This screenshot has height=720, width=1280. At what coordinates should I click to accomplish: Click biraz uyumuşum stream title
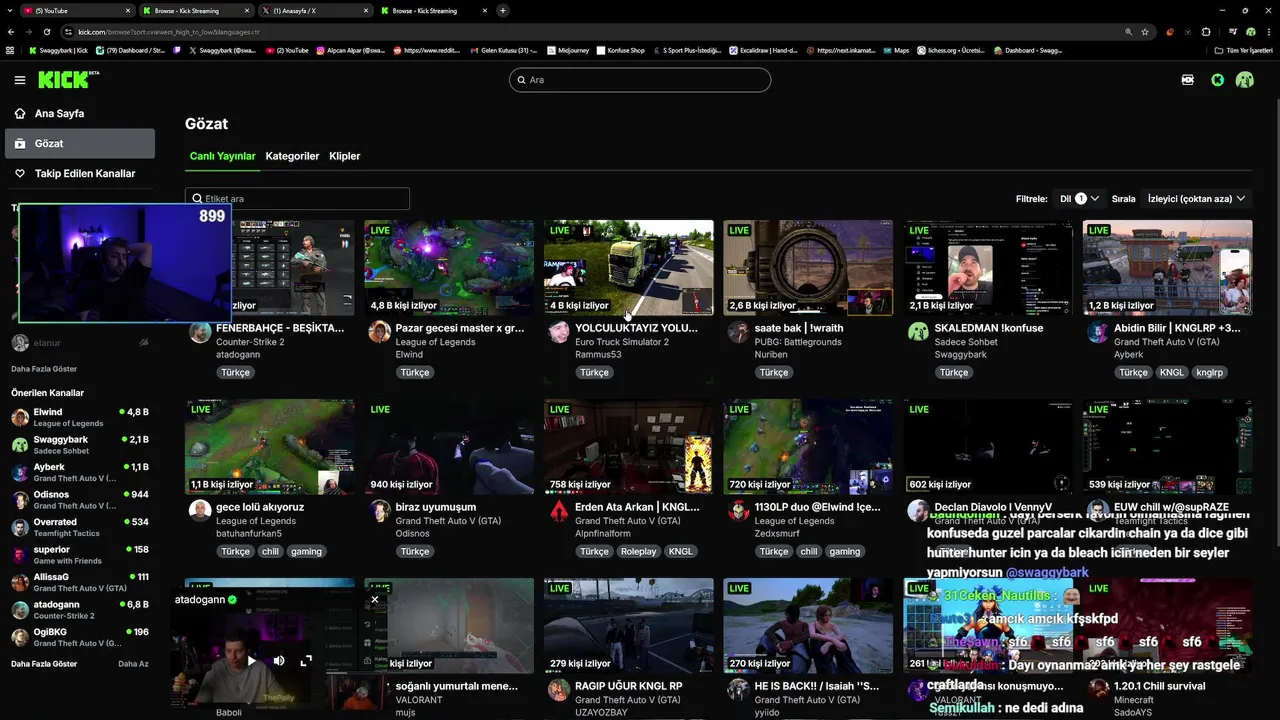point(436,507)
